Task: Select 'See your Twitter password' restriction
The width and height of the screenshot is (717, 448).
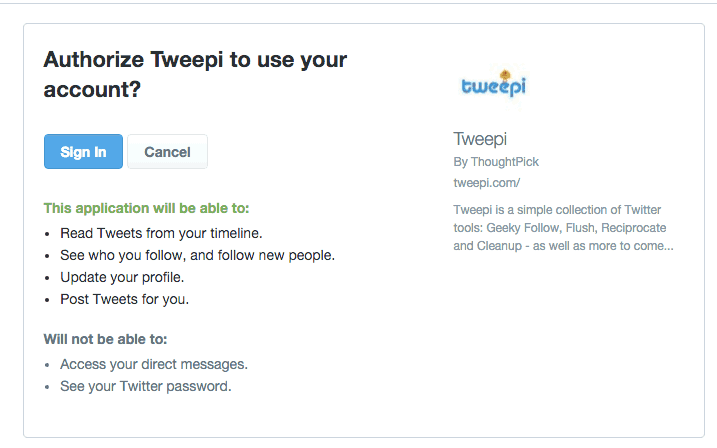Action: [146, 386]
